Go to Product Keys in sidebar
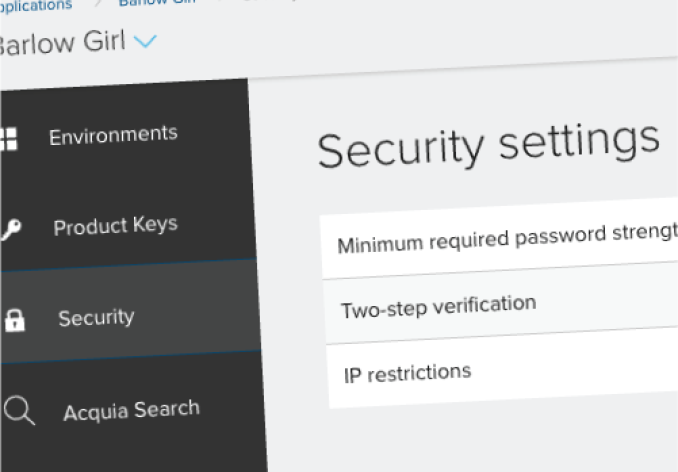The image size is (678, 472). 115,226
